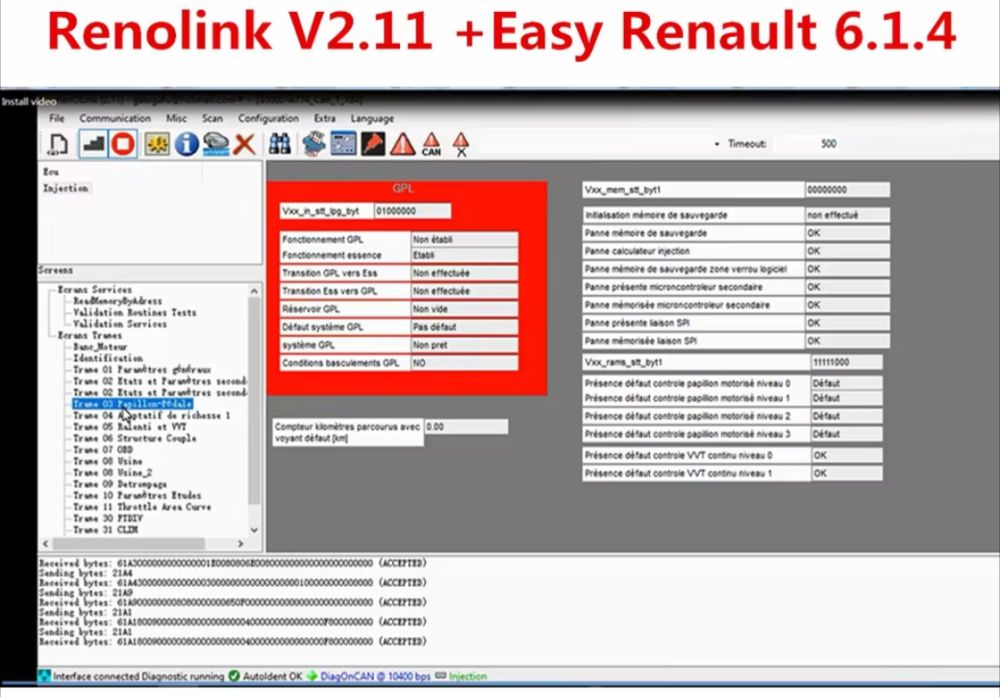The height and width of the screenshot is (697, 1000).
Task: Click the silver car scan icon
Action: coord(216,144)
